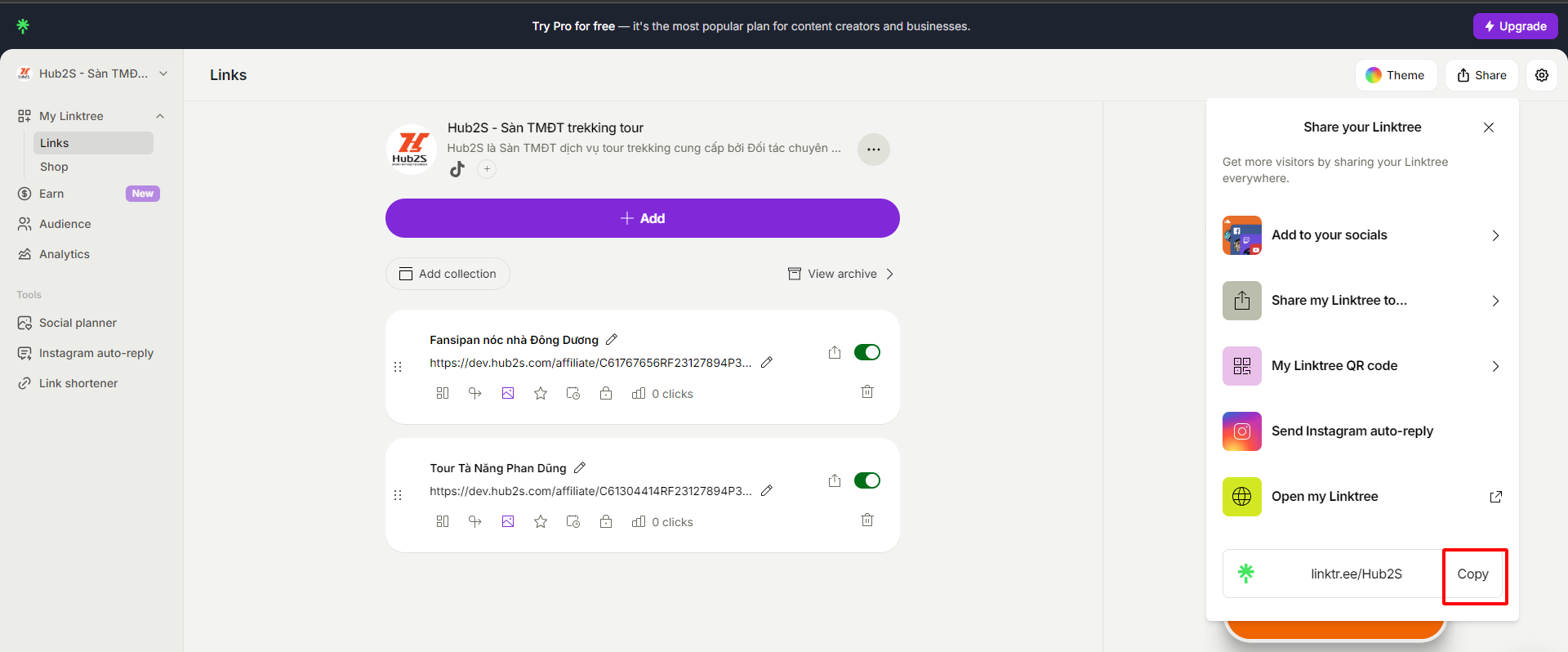Copy the linktr.ee/Hub2S link
The height and width of the screenshot is (652, 1568).
tap(1474, 574)
